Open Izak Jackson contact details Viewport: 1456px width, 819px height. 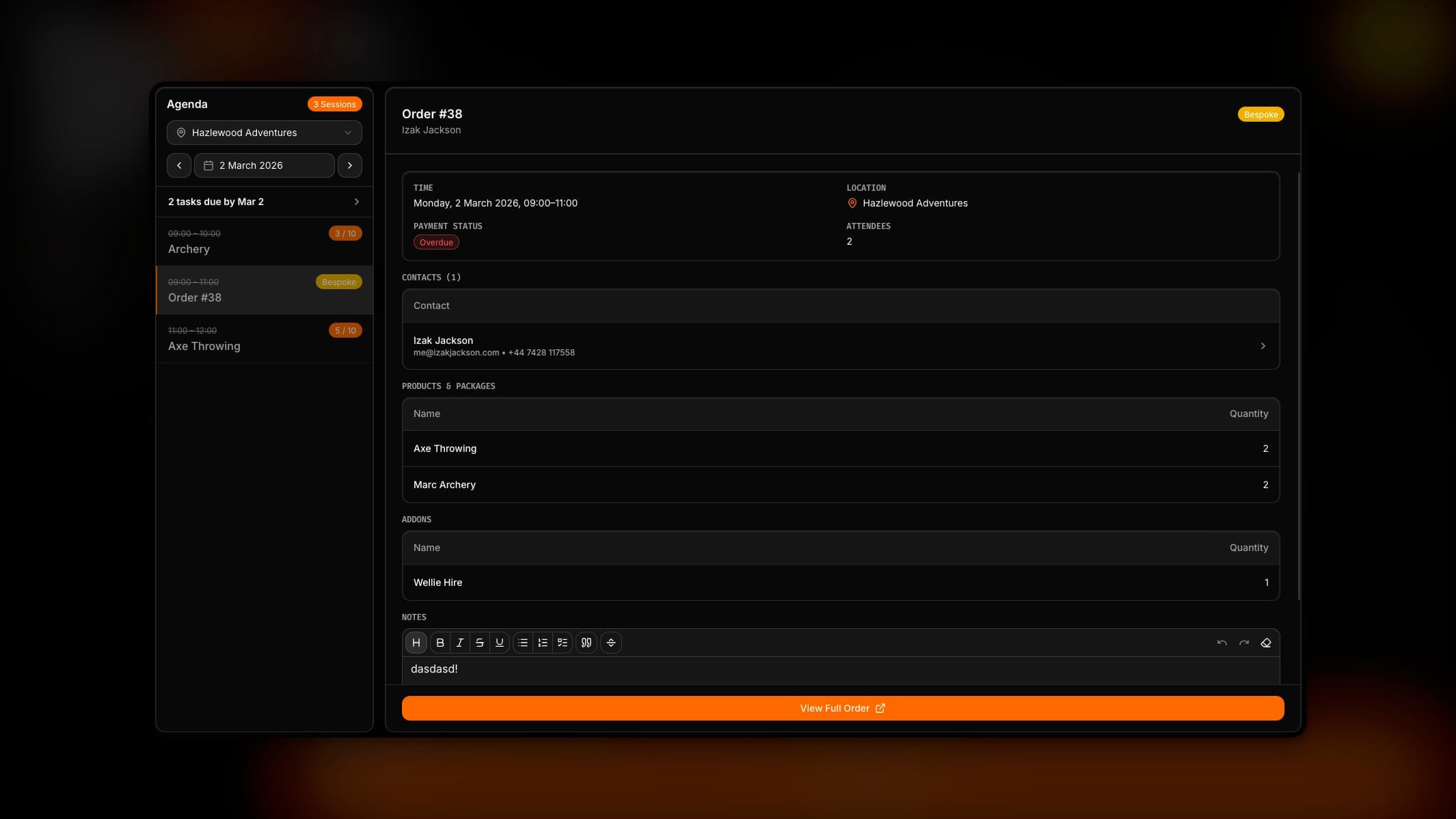(x=840, y=346)
